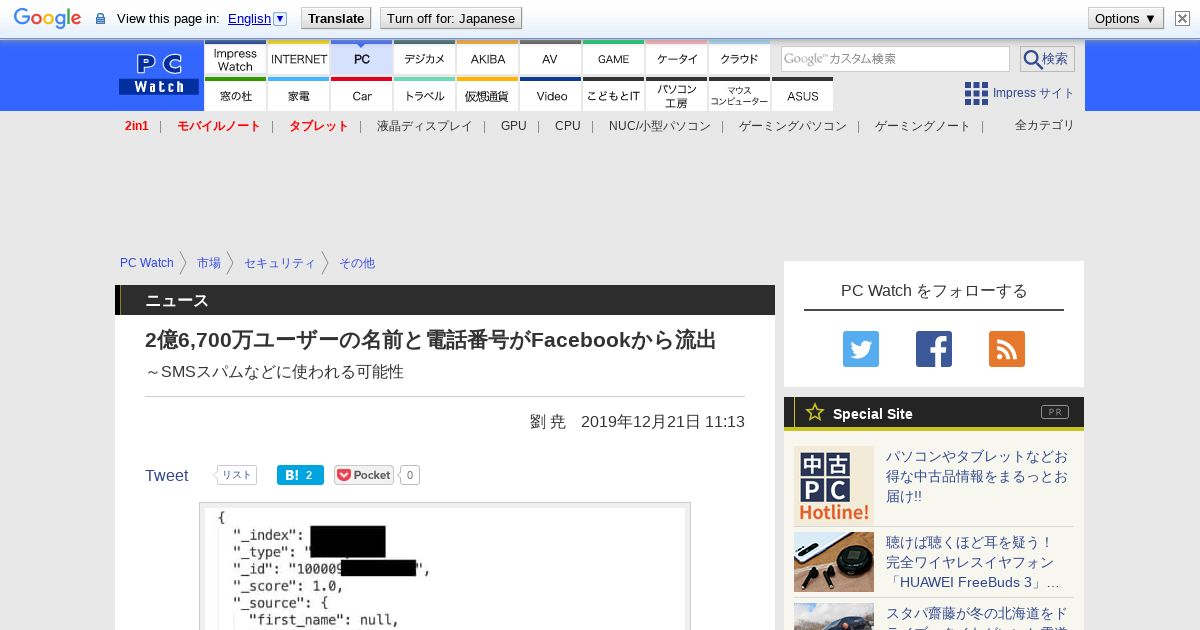Open the Impress Watch nav tab
1200x630 pixels.
[235, 59]
